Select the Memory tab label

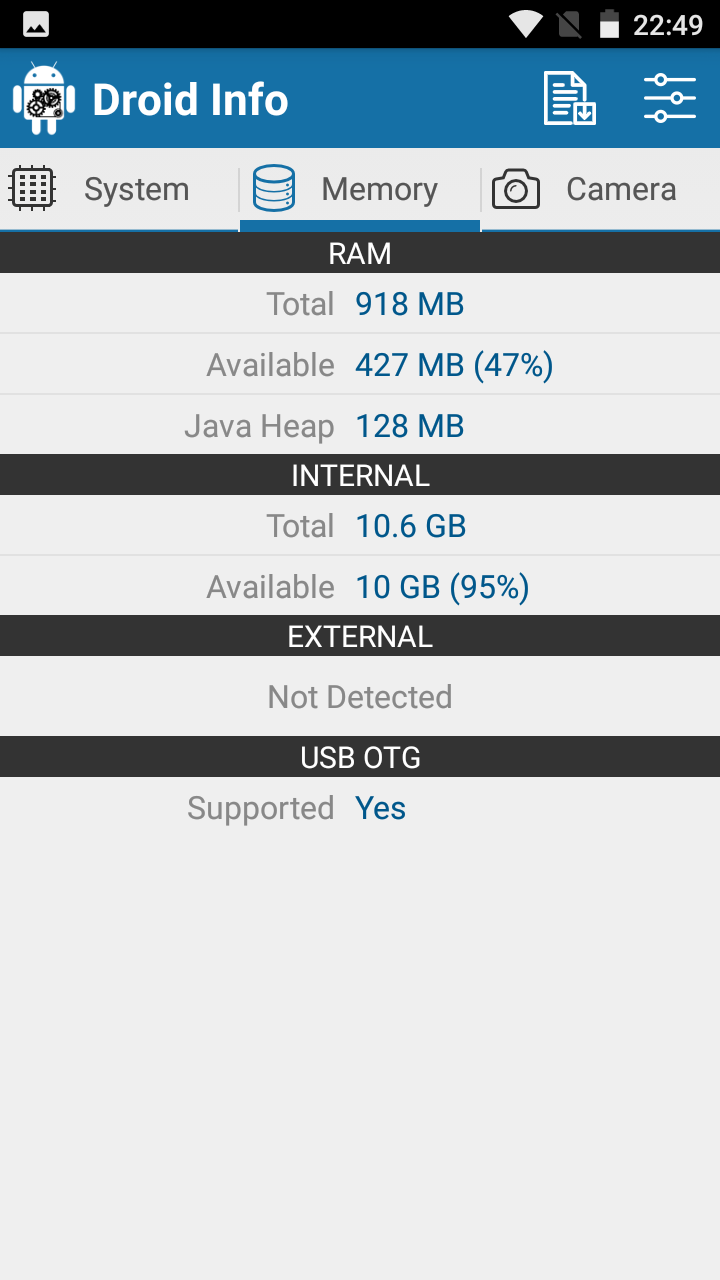[379, 189]
